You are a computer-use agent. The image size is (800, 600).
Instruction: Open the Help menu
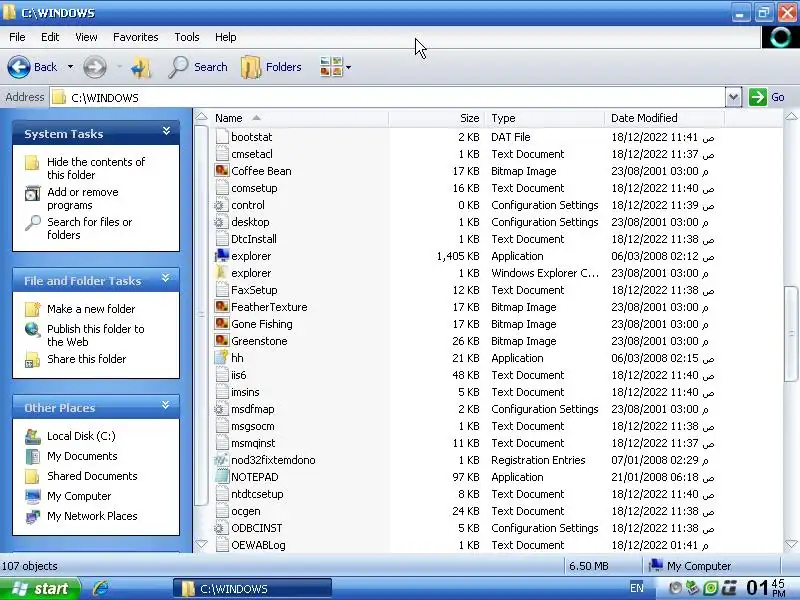(226, 37)
